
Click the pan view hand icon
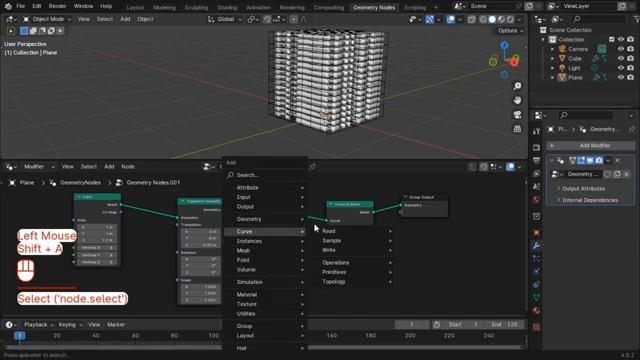point(517,100)
